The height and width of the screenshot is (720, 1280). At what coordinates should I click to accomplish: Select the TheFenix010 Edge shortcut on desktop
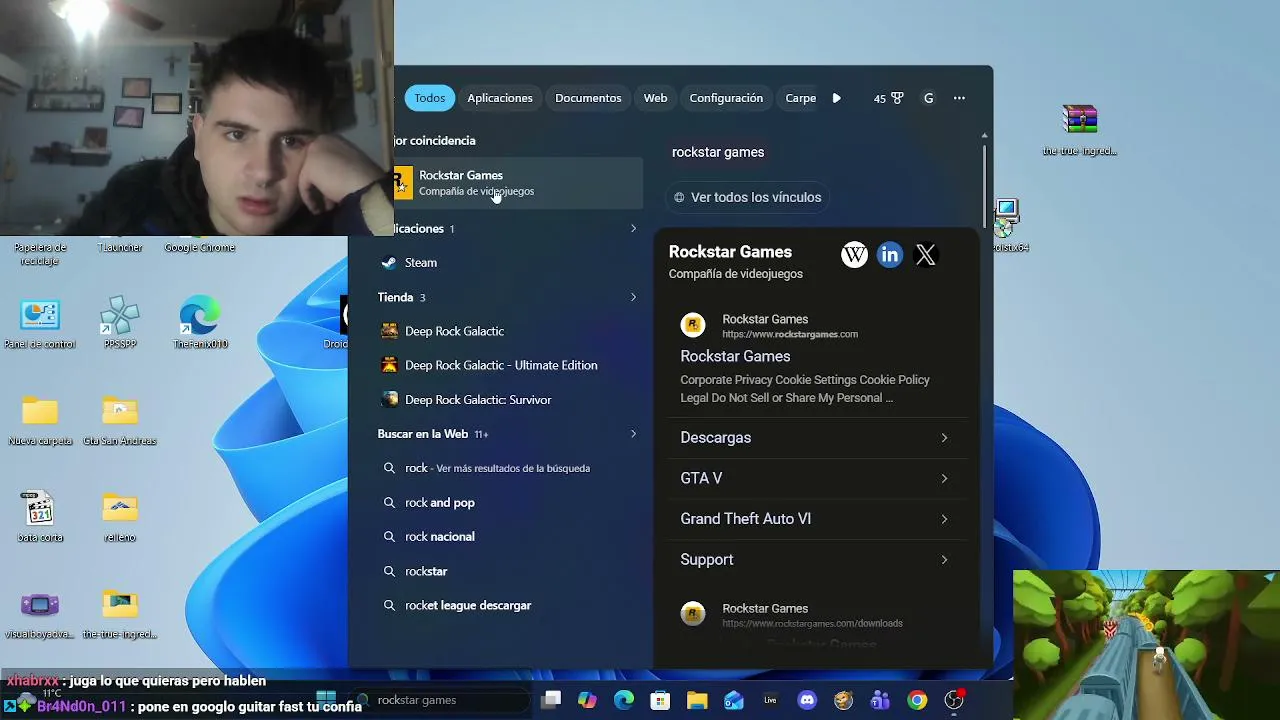[x=200, y=323]
